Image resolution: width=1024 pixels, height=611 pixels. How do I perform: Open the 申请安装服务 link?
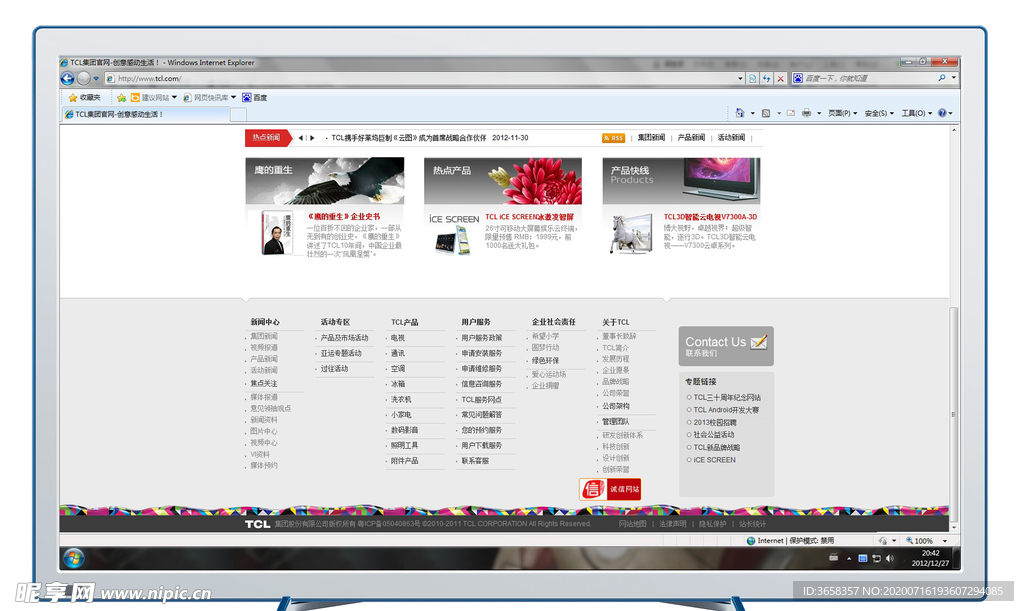tap(482, 353)
